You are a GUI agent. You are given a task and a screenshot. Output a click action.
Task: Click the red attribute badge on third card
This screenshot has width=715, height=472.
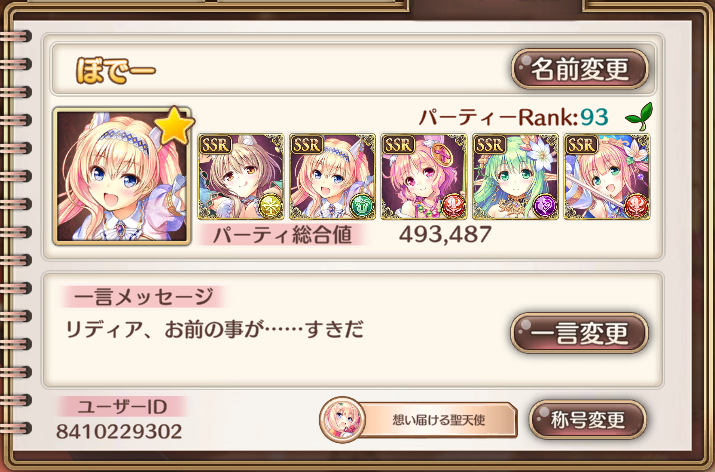click(x=454, y=206)
